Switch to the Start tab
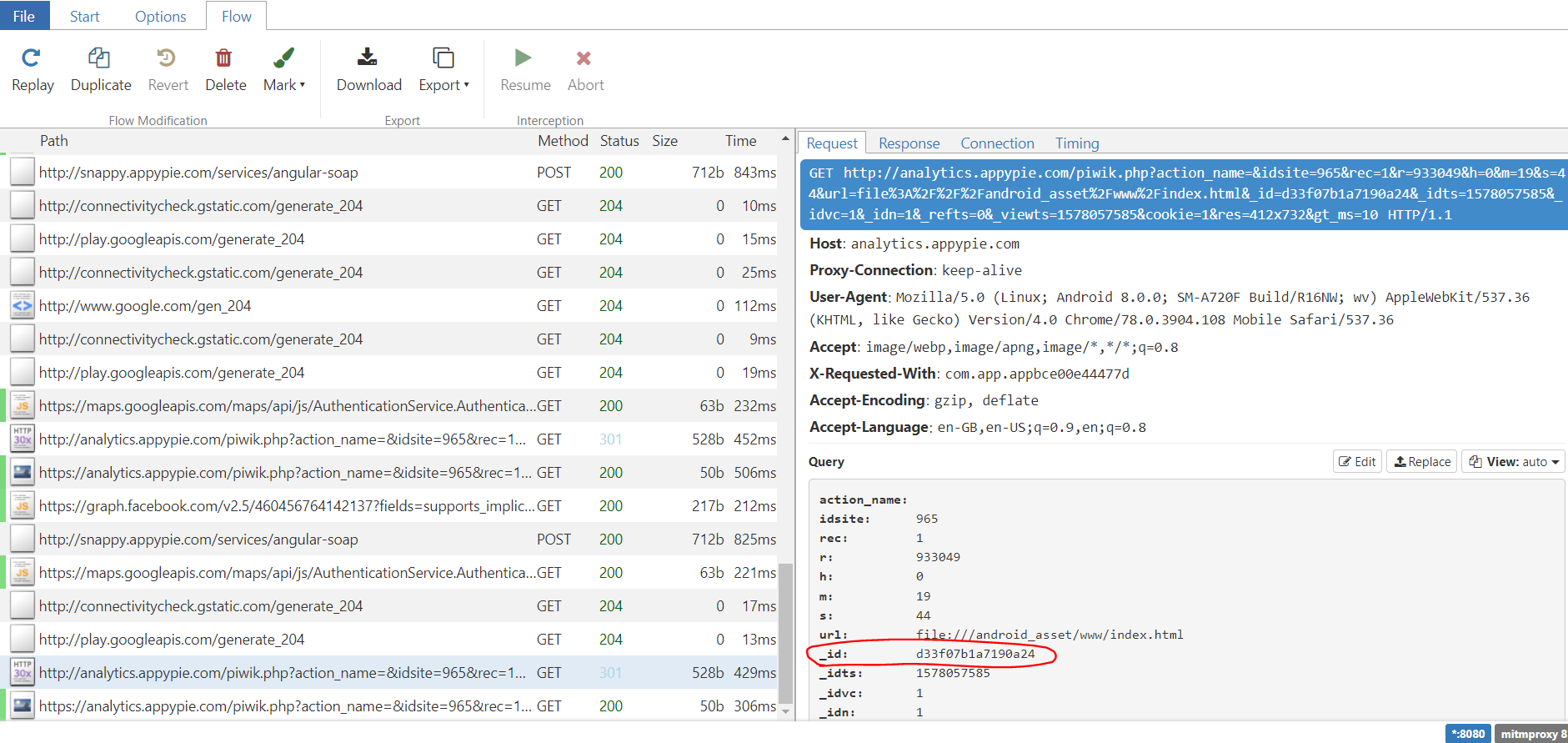1568x743 pixels. click(84, 16)
